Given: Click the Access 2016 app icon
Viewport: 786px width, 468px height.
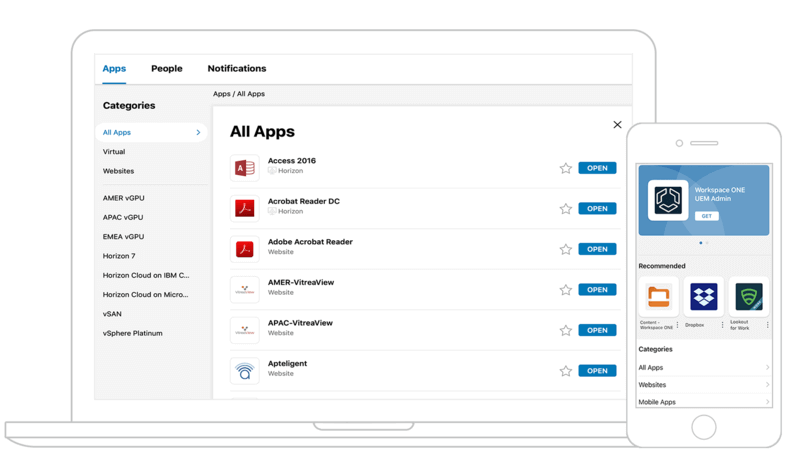Looking at the screenshot, I should click(x=244, y=168).
